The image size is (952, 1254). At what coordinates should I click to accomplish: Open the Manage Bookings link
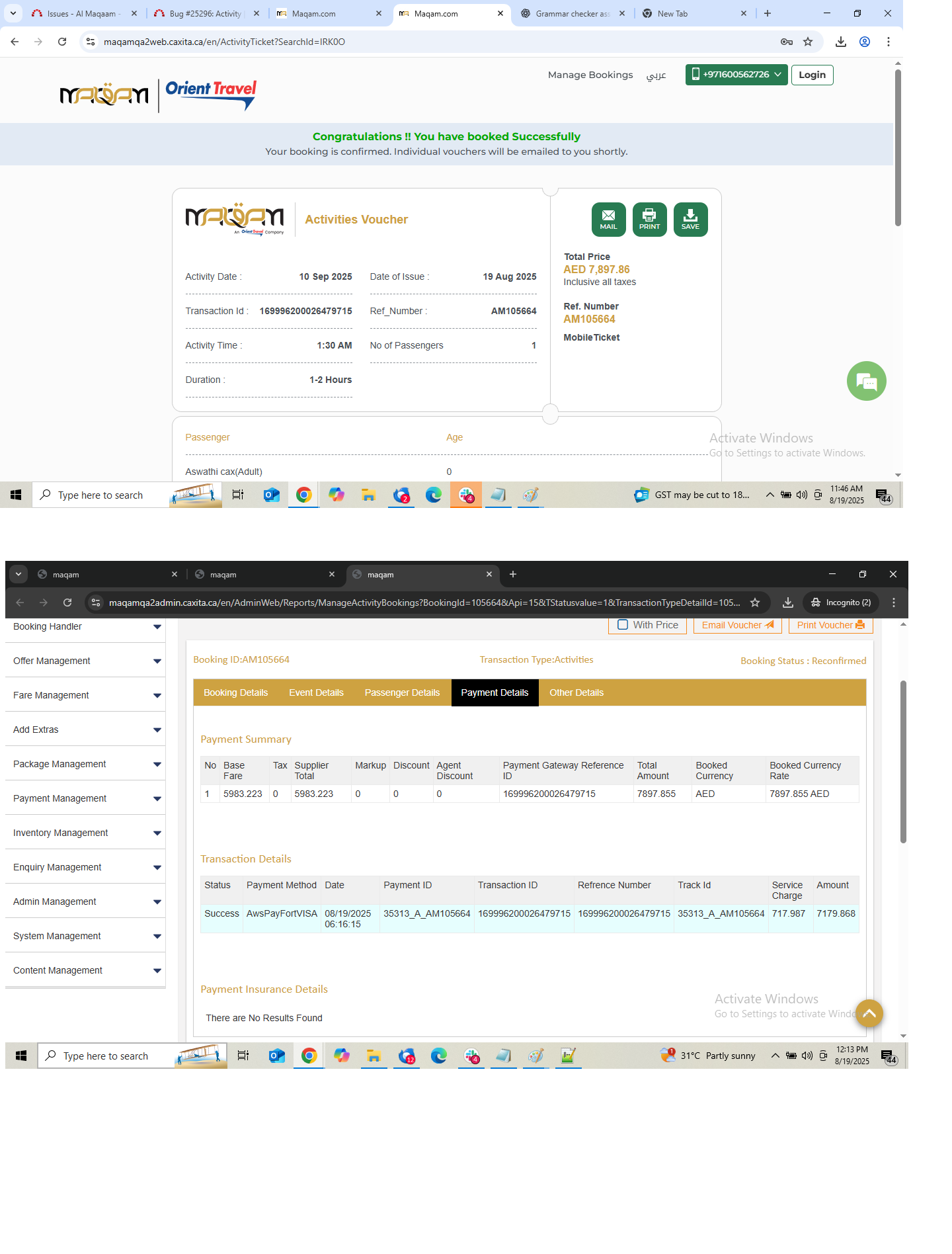coord(590,75)
